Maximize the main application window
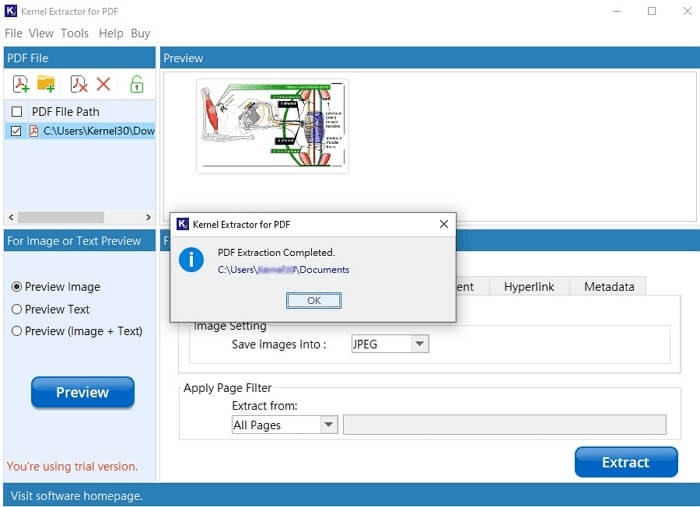 652,11
